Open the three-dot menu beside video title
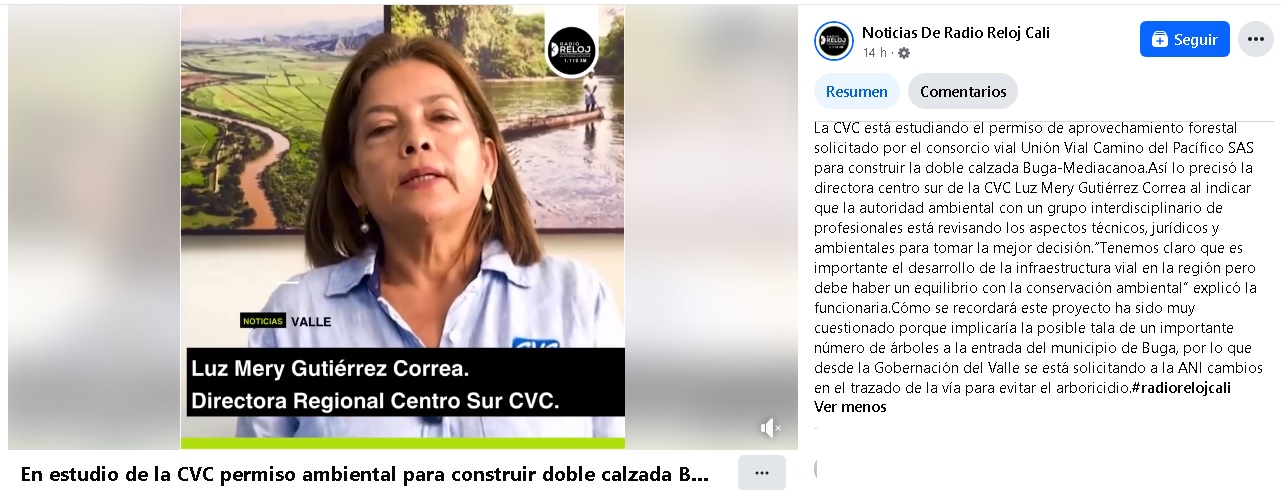This screenshot has height=490, width=1281. [762, 473]
